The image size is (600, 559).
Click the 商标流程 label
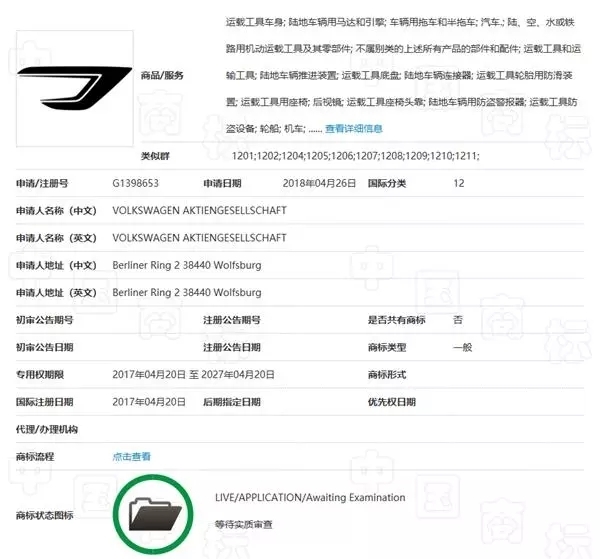[x=35, y=456]
